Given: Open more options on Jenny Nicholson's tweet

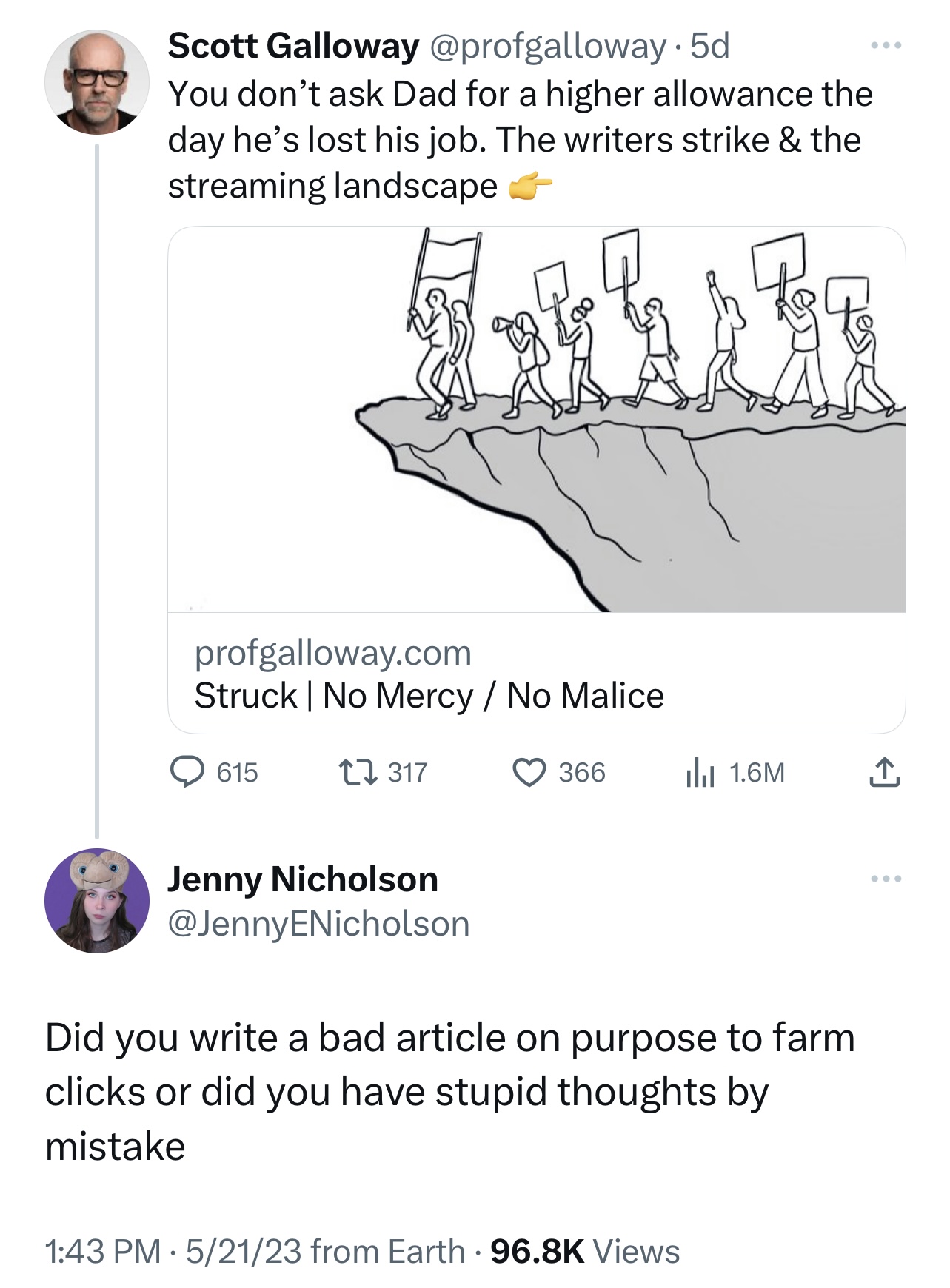Looking at the screenshot, I should pos(886,879).
